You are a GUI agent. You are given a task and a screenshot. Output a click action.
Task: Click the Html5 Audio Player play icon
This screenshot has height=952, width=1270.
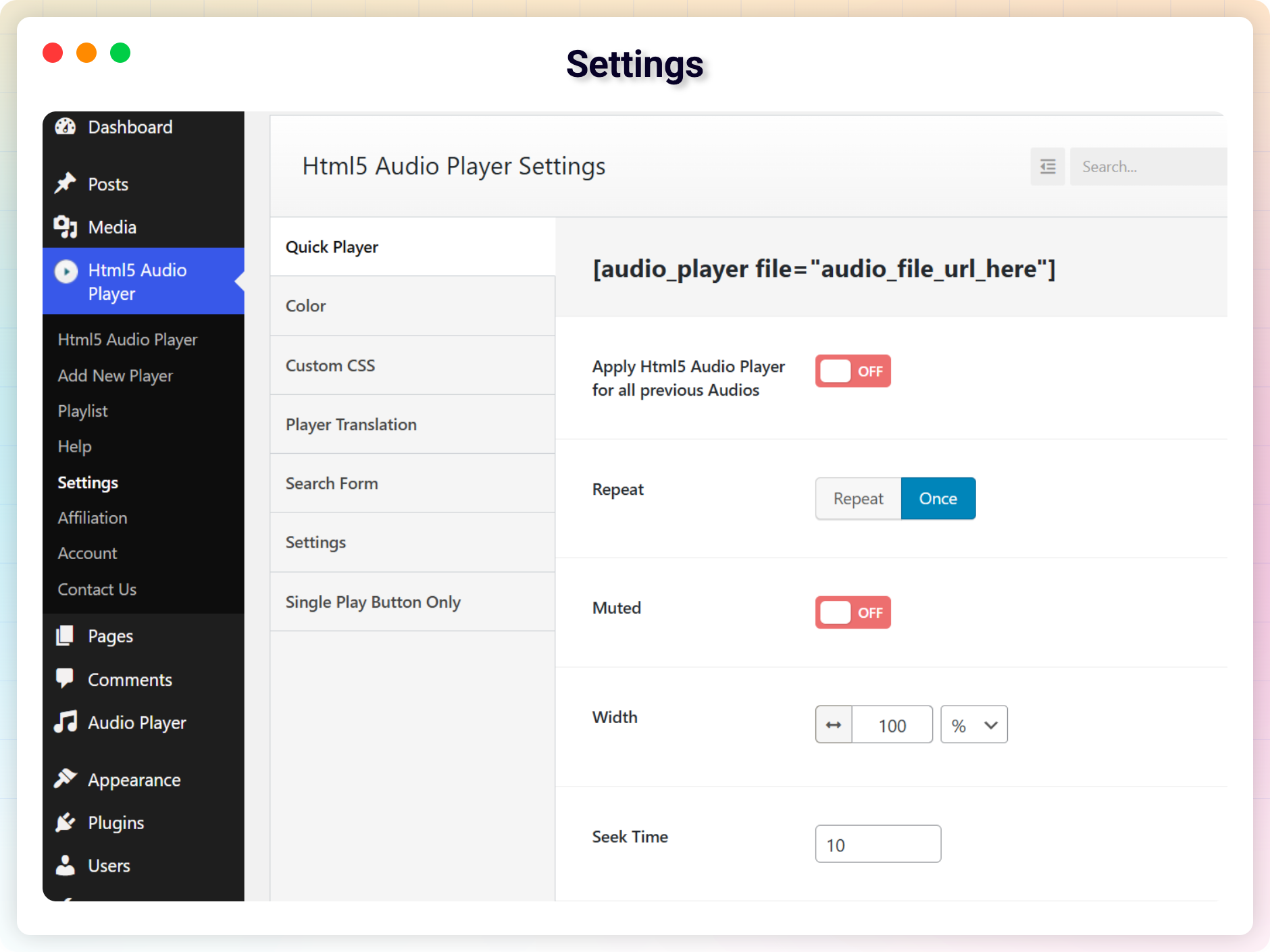click(66, 271)
